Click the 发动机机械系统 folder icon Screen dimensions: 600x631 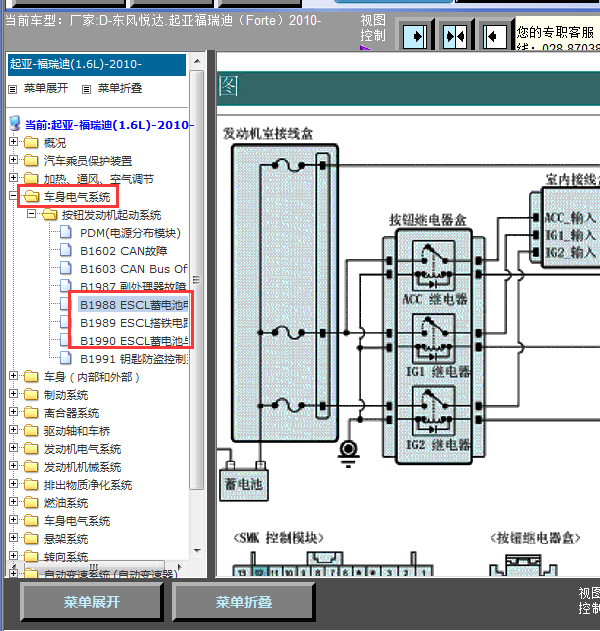pyautogui.click(x=31, y=467)
